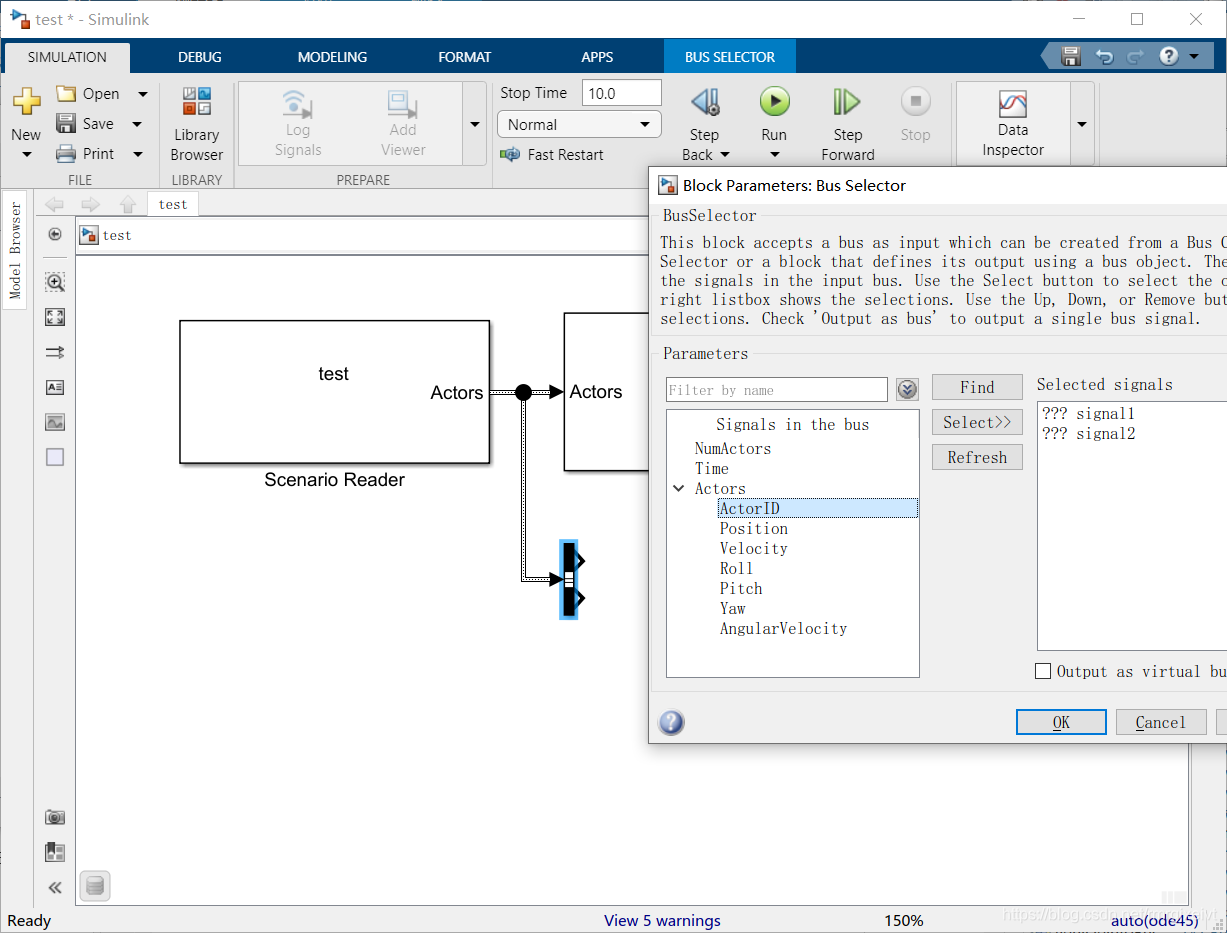The image size is (1227, 933).
Task: Open the Save button dropdown arrow
Action: (x=137, y=124)
